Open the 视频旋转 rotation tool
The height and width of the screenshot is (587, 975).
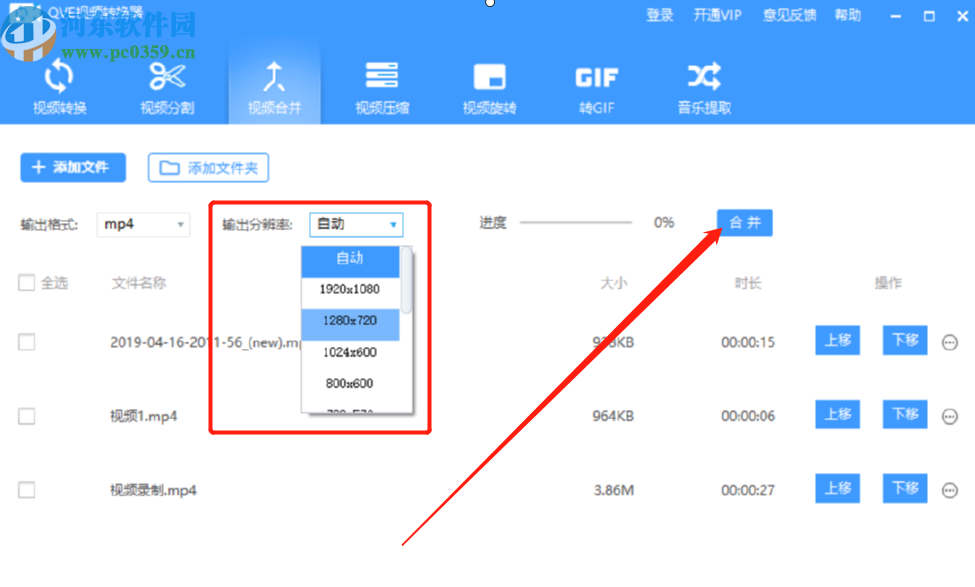(489, 88)
